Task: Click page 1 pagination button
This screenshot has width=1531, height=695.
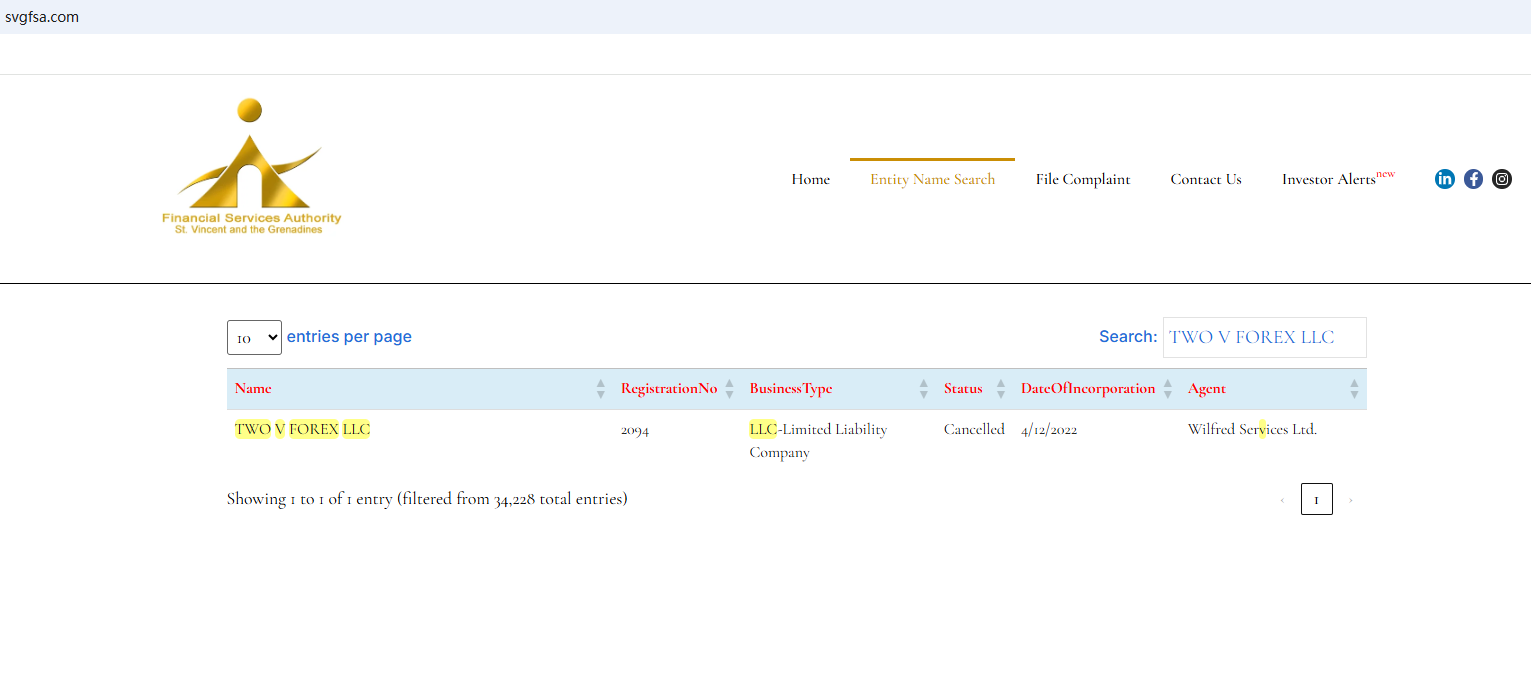Action: (1316, 499)
